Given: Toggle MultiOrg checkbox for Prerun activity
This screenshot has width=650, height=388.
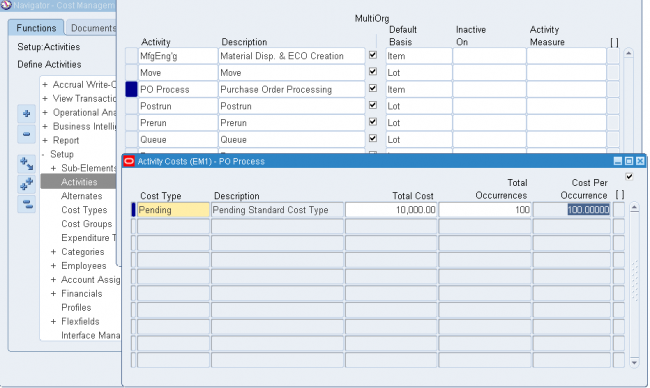Looking at the screenshot, I should (373, 121).
